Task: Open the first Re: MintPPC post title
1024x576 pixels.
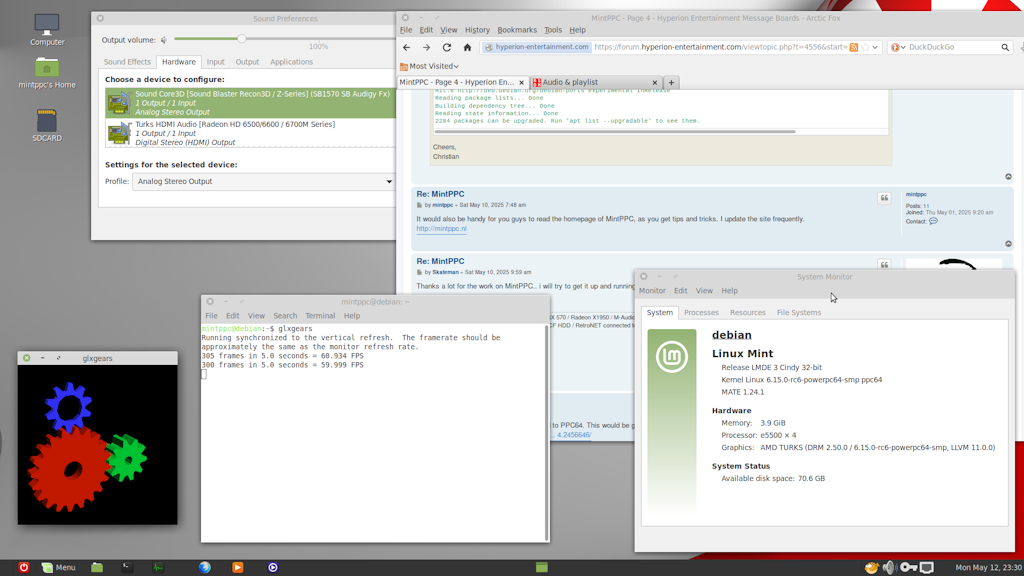Action: click(440, 194)
